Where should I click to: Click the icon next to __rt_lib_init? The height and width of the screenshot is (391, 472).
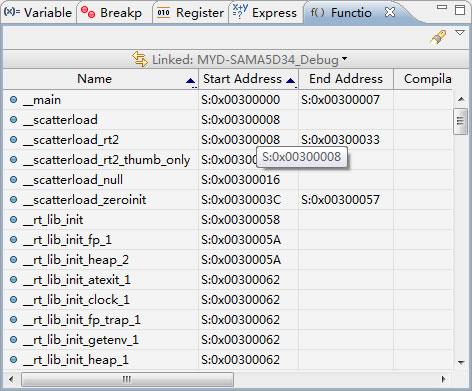coord(13,219)
